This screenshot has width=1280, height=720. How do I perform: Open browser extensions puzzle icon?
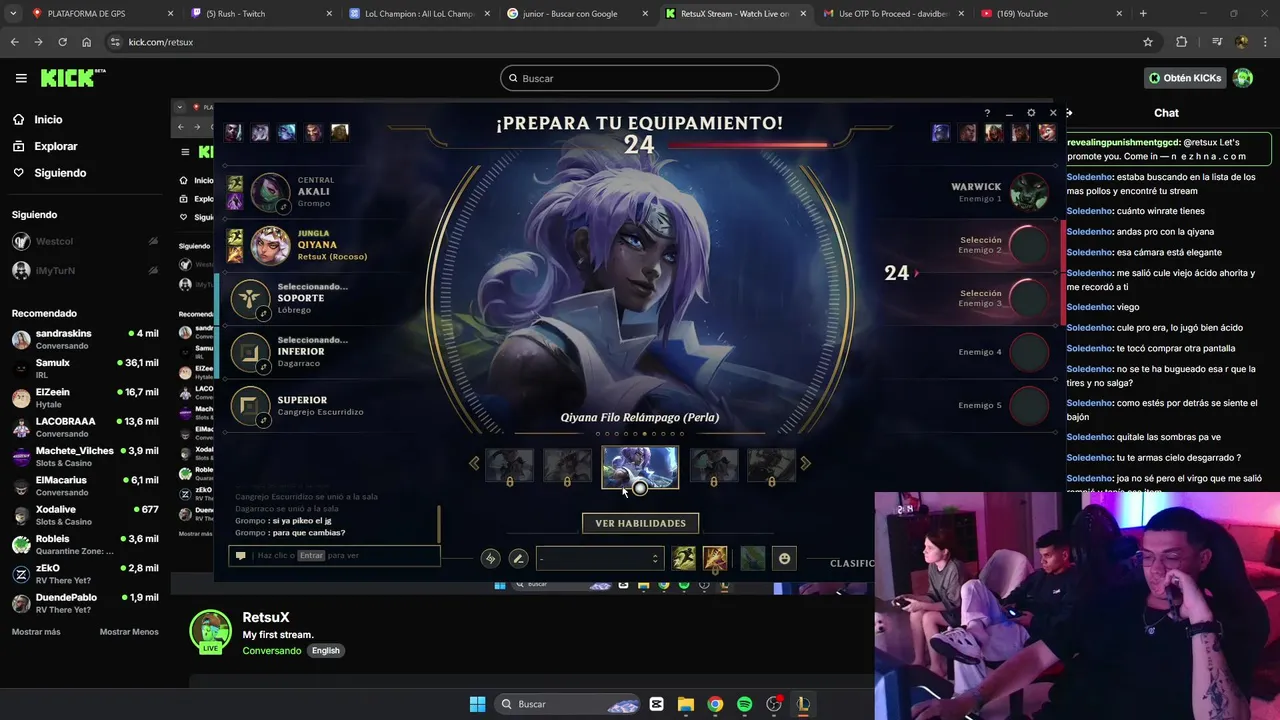pyautogui.click(x=1182, y=42)
